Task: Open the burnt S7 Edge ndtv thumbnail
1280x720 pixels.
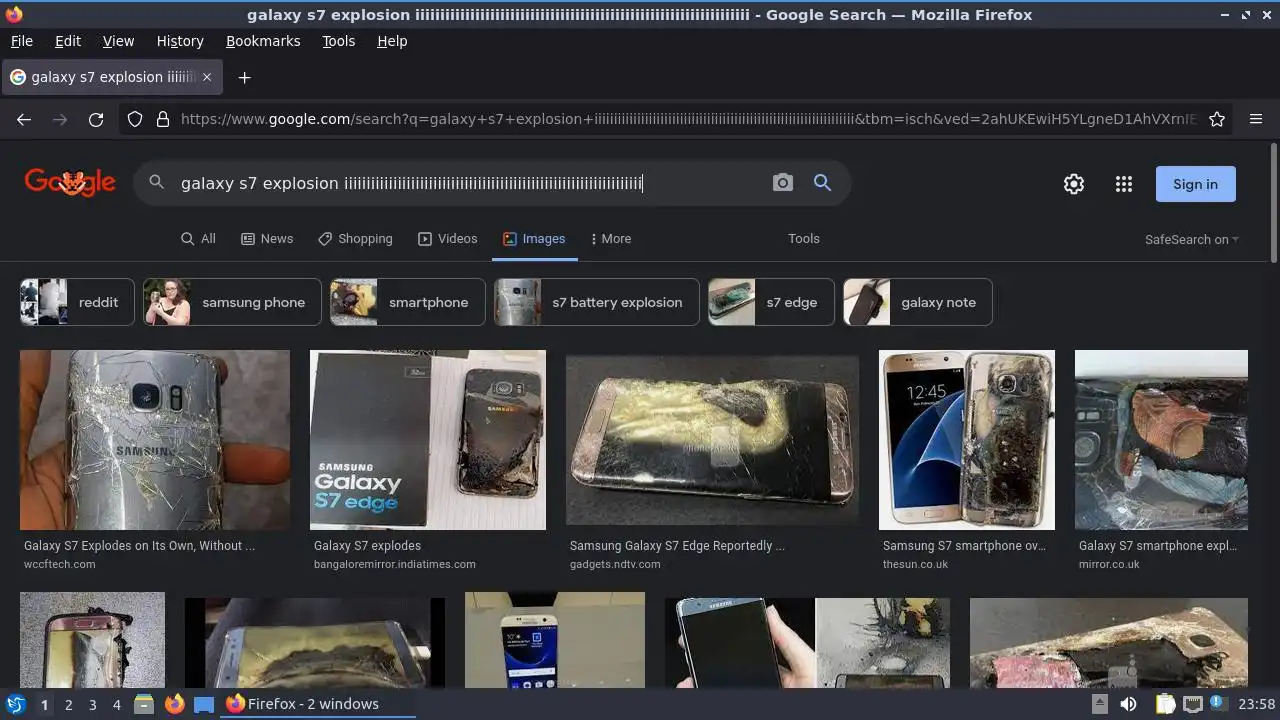Action: [x=712, y=440]
